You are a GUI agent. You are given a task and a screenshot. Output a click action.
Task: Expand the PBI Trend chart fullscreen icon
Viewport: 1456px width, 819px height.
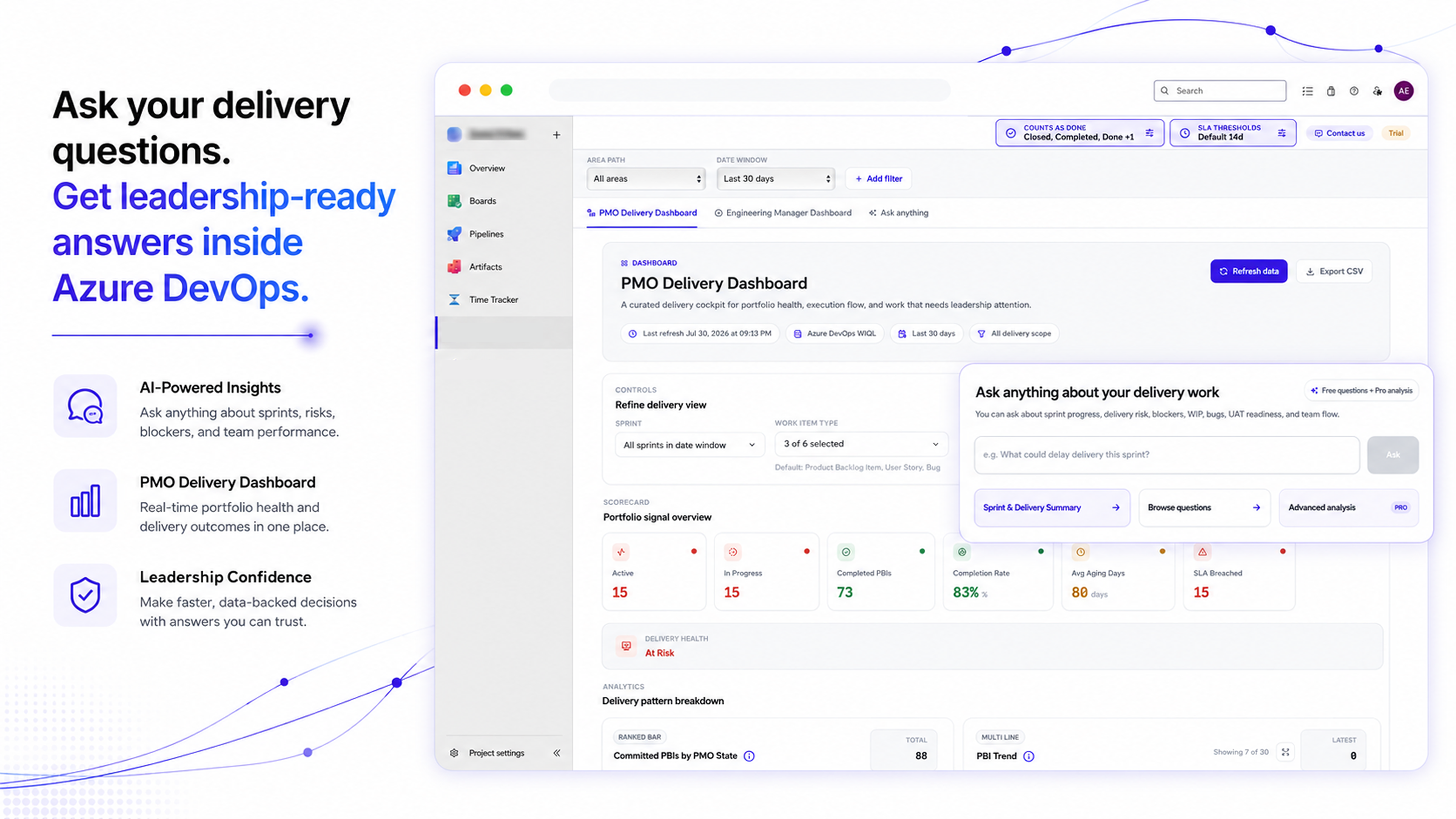1285,752
